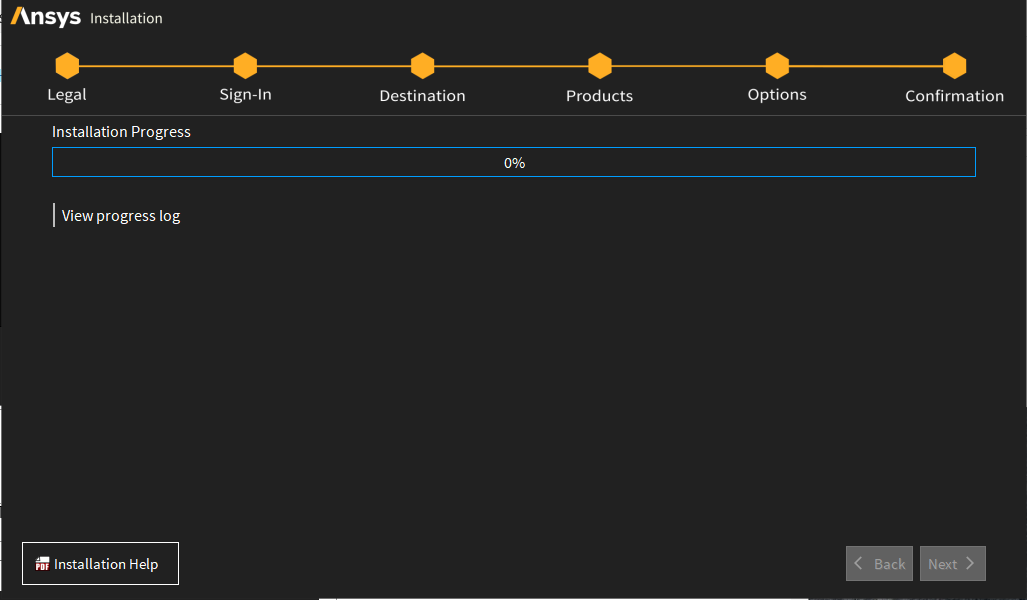Open the Products step label

(600, 96)
